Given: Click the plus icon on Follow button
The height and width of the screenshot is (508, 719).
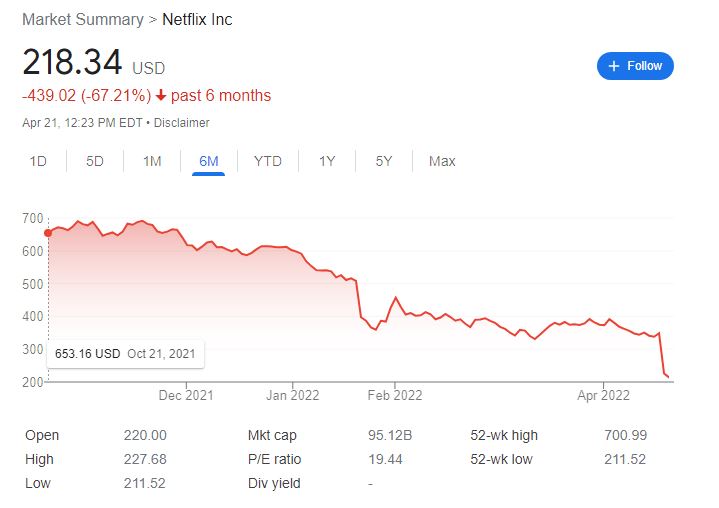Looking at the screenshot, I should 614,66.
